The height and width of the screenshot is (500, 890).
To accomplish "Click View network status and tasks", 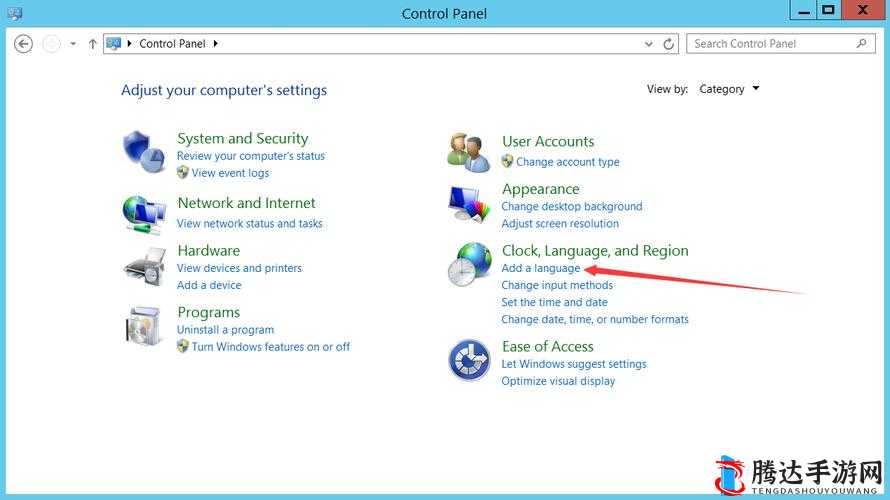I will point(250,223).
